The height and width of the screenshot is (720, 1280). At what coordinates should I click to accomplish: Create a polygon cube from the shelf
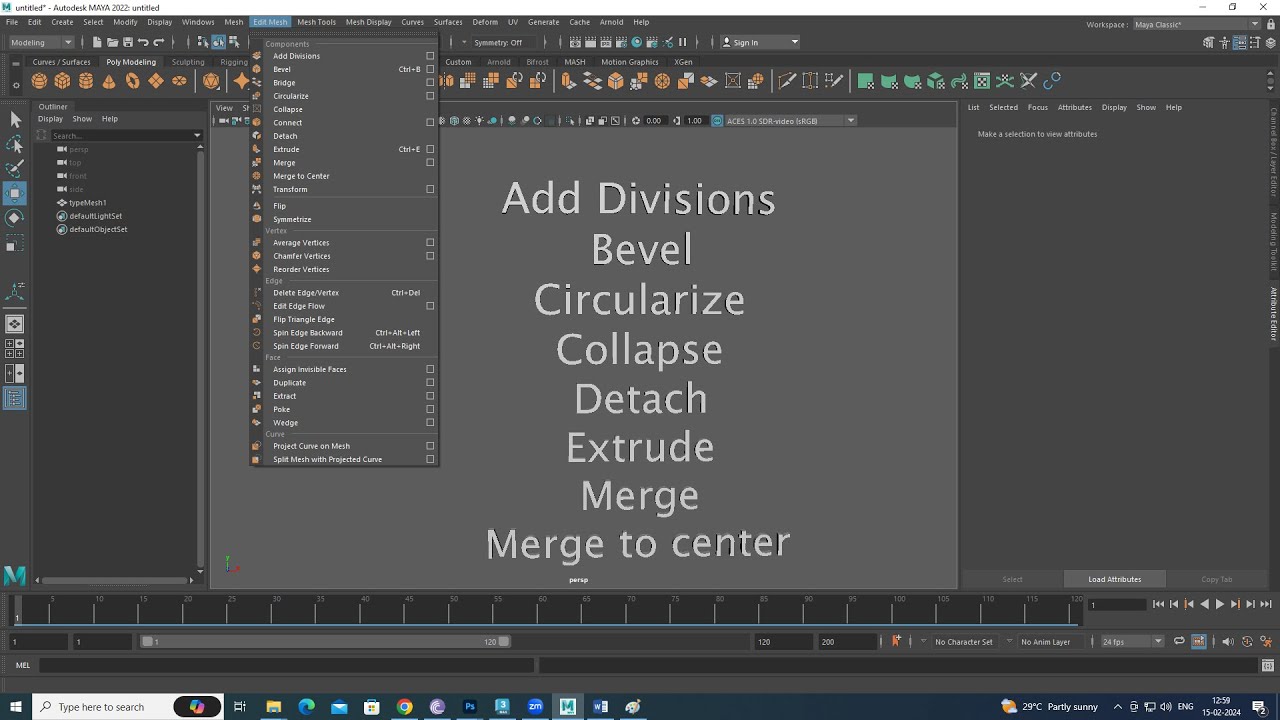pos(62,81)
